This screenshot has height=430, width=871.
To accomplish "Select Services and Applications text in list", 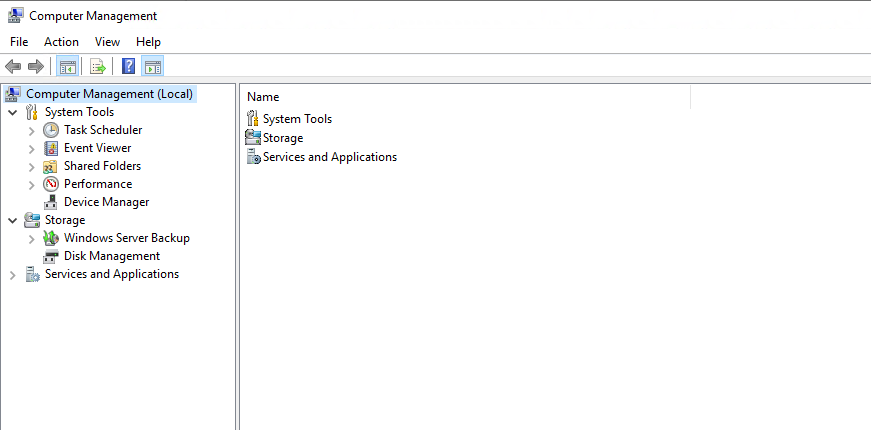I will [330, 157].
